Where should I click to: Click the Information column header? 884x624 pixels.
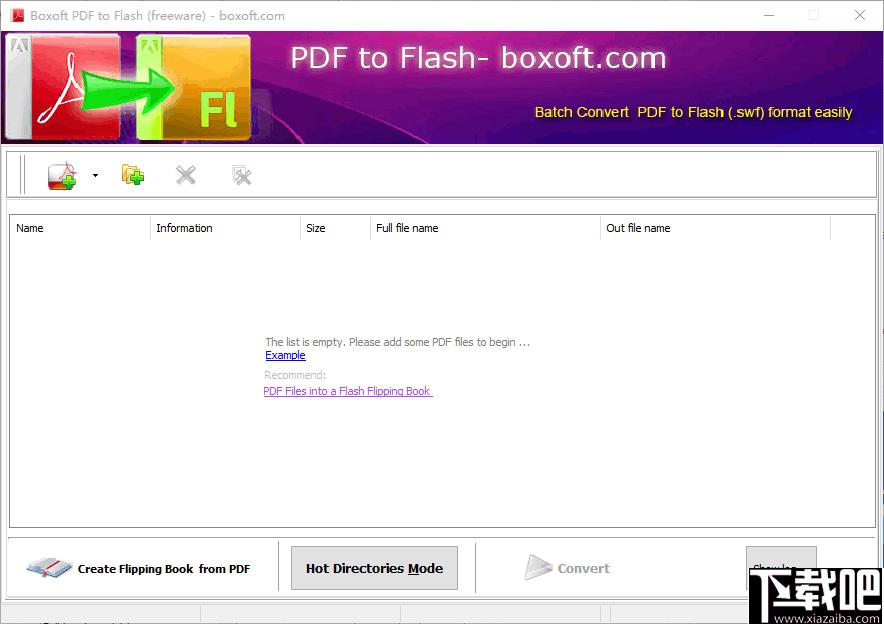(x=225, y=228)
